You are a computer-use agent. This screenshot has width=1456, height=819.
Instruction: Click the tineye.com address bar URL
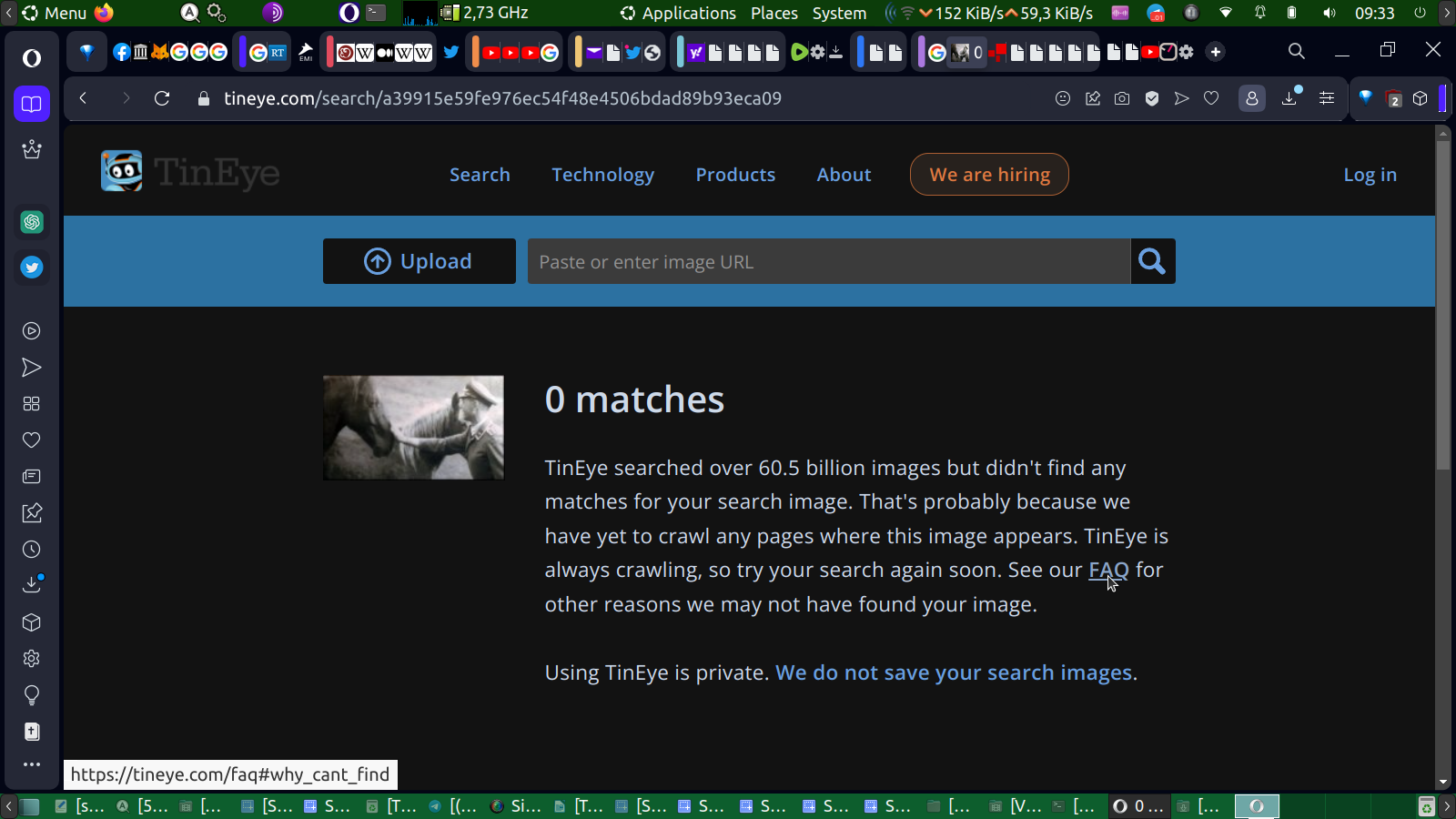[x=502, y=98]
